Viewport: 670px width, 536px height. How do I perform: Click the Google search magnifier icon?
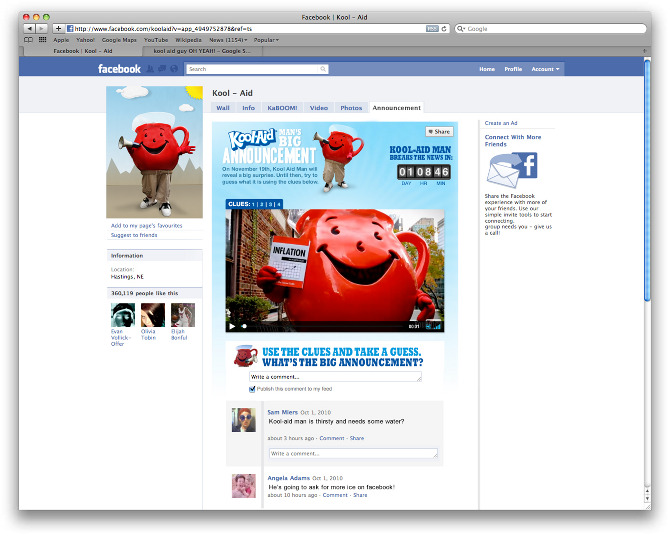pyautogui.click(x=461, y=29)
